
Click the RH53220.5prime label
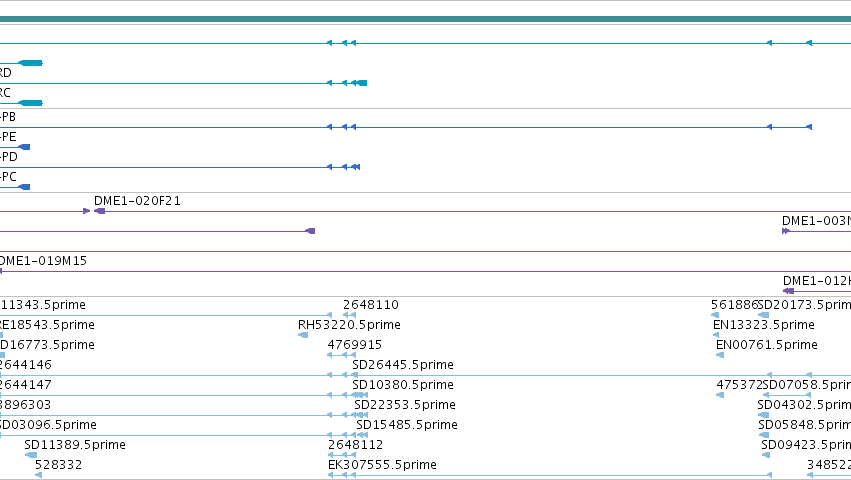[x=350, y=325]
